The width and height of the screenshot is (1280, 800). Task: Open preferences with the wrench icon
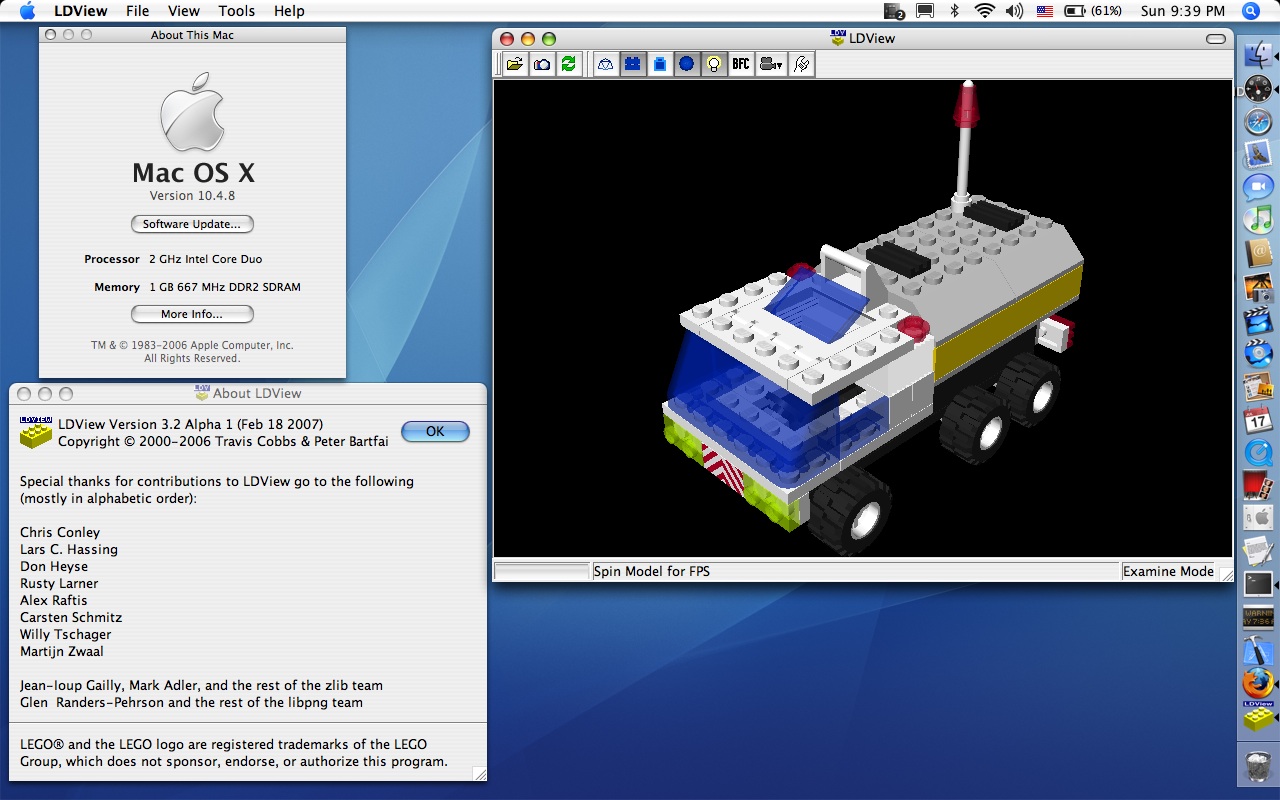pos(801,64)
